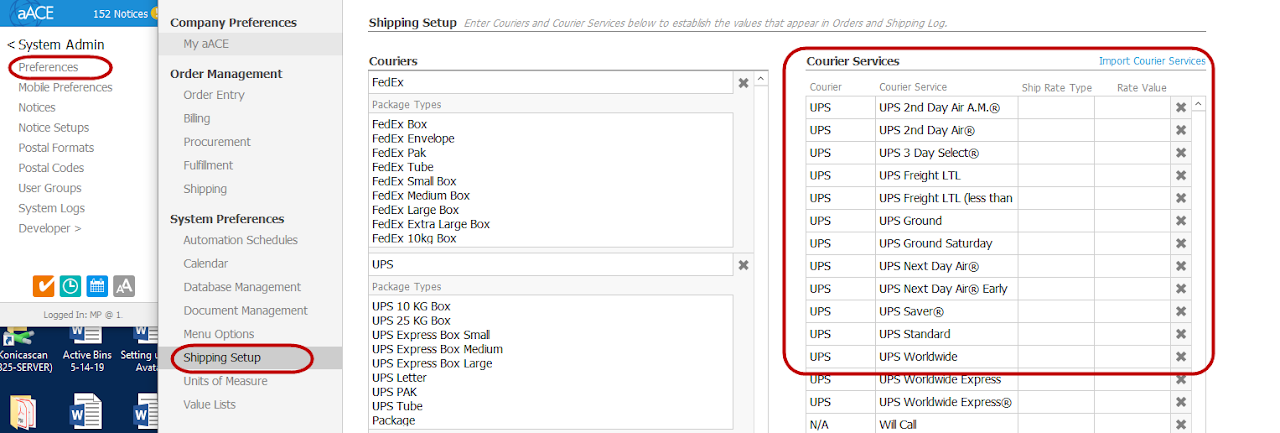This screenshot has width=1280, height=433.
Task: Open Postal Formats
Action: (56, 148)
